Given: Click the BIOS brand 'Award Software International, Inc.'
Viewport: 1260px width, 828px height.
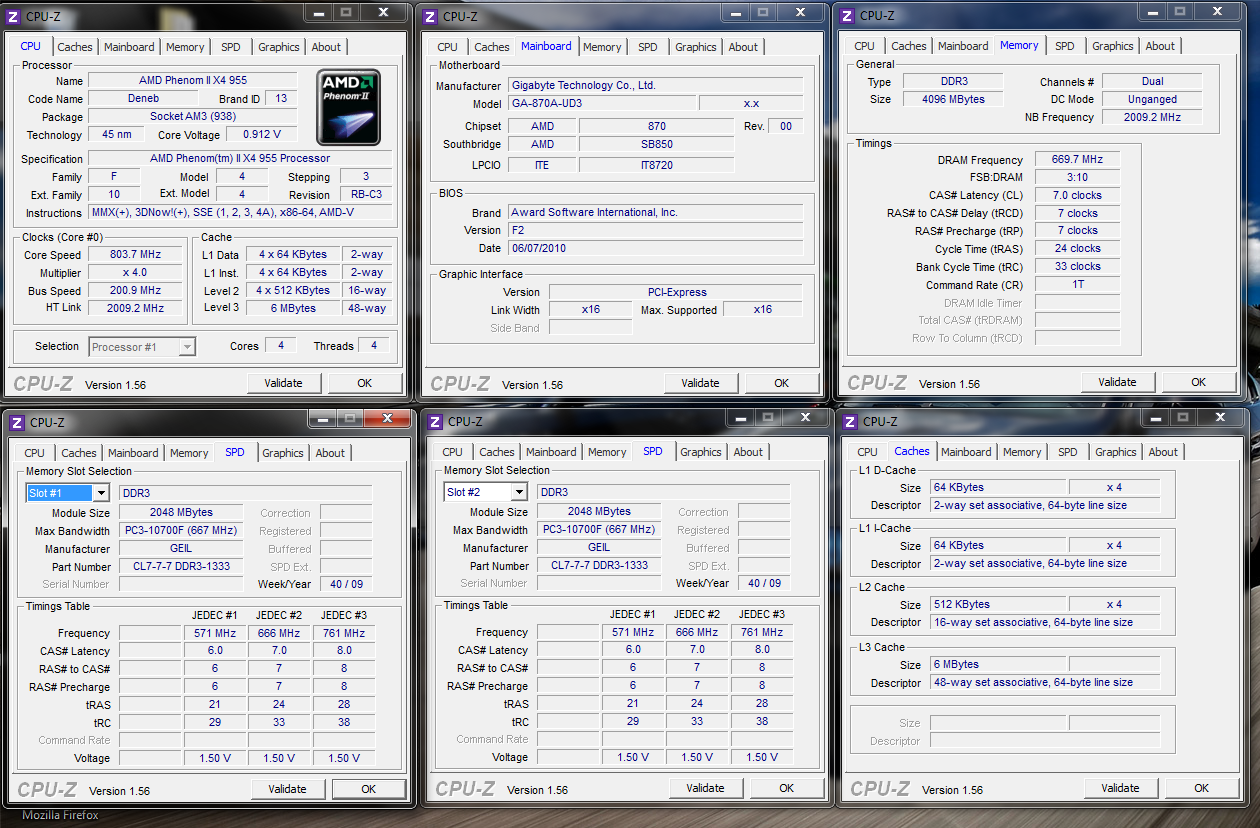Looking at the screenshot, I should [655, 213].
